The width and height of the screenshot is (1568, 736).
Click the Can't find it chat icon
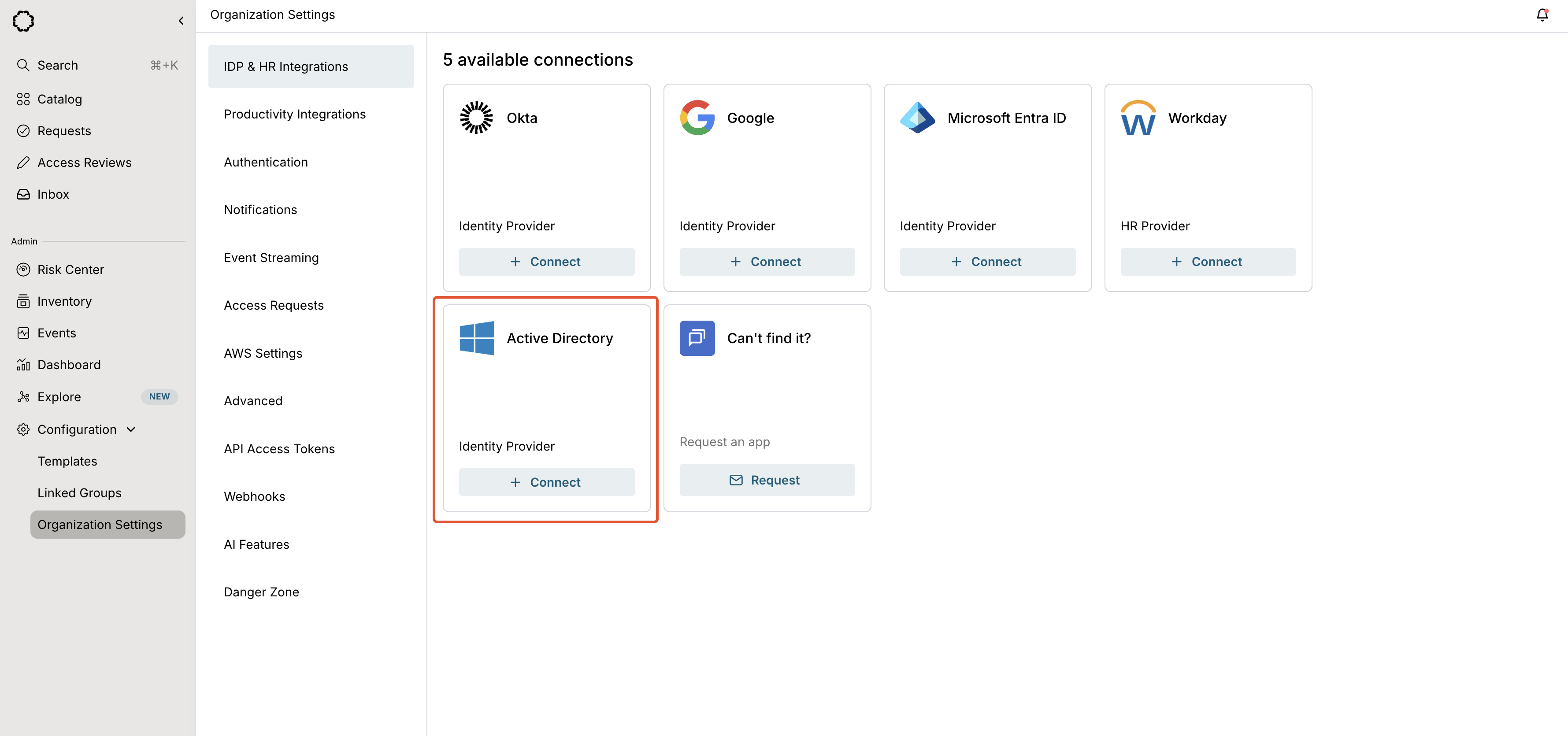[x=697, y=338]
